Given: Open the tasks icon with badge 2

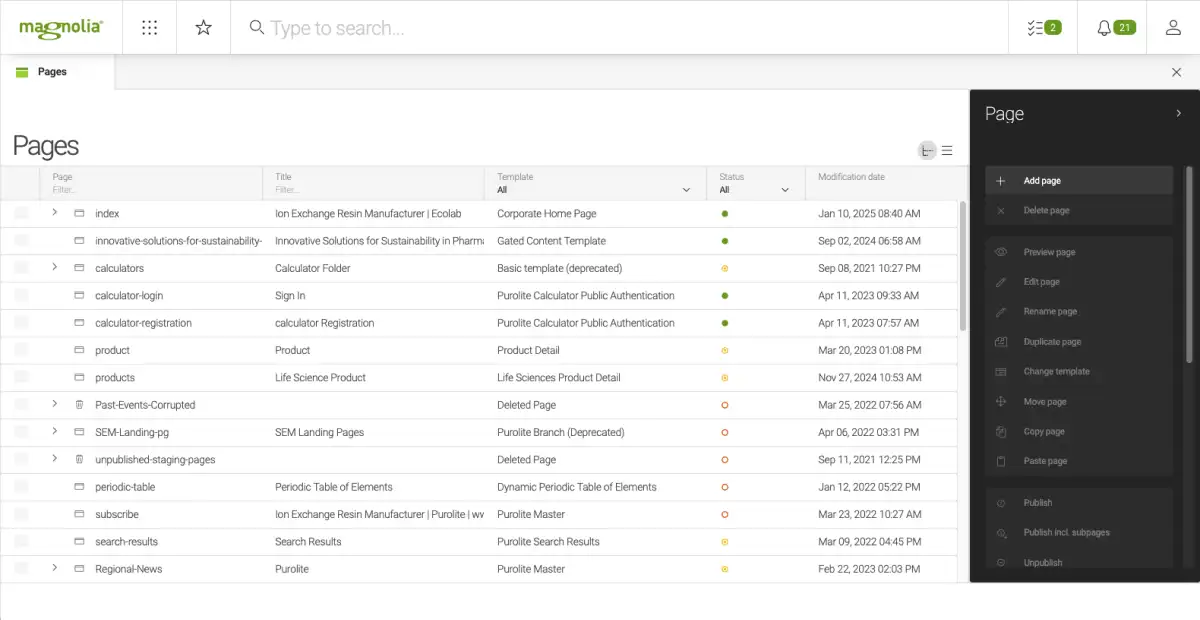Looking at the screenshot, I should [1043, 28].
